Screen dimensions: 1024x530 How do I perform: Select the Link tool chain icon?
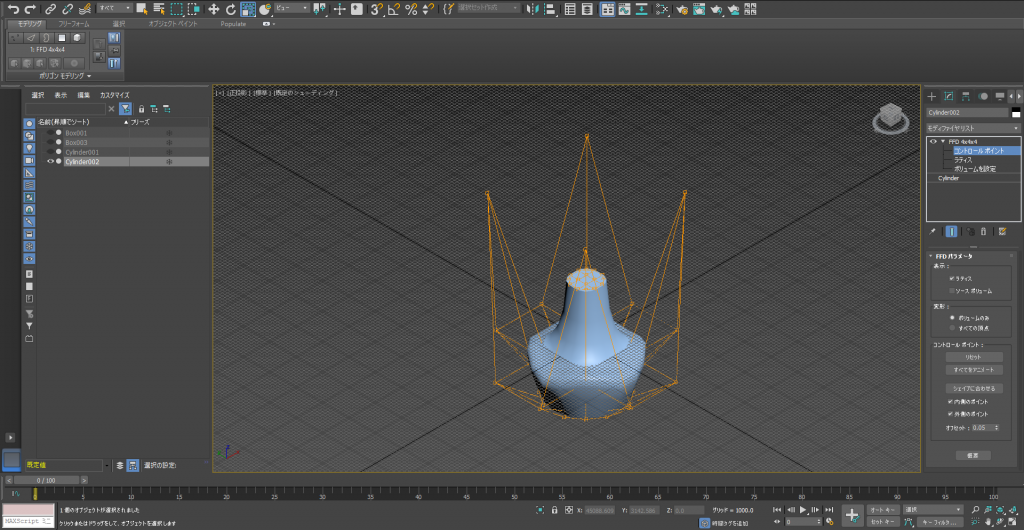tap(52, 9)
